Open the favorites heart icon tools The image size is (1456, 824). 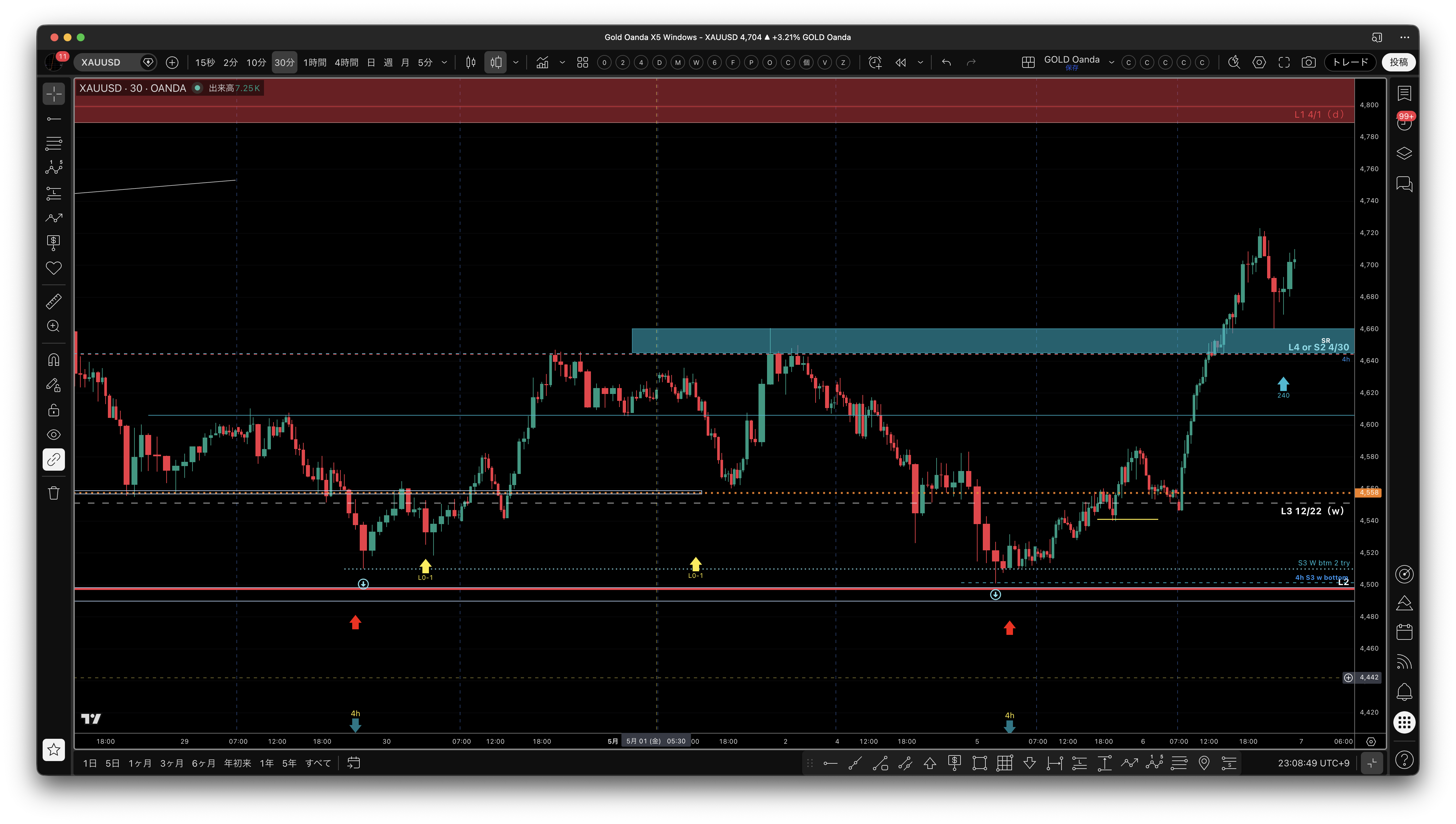[x=54, y=268]
